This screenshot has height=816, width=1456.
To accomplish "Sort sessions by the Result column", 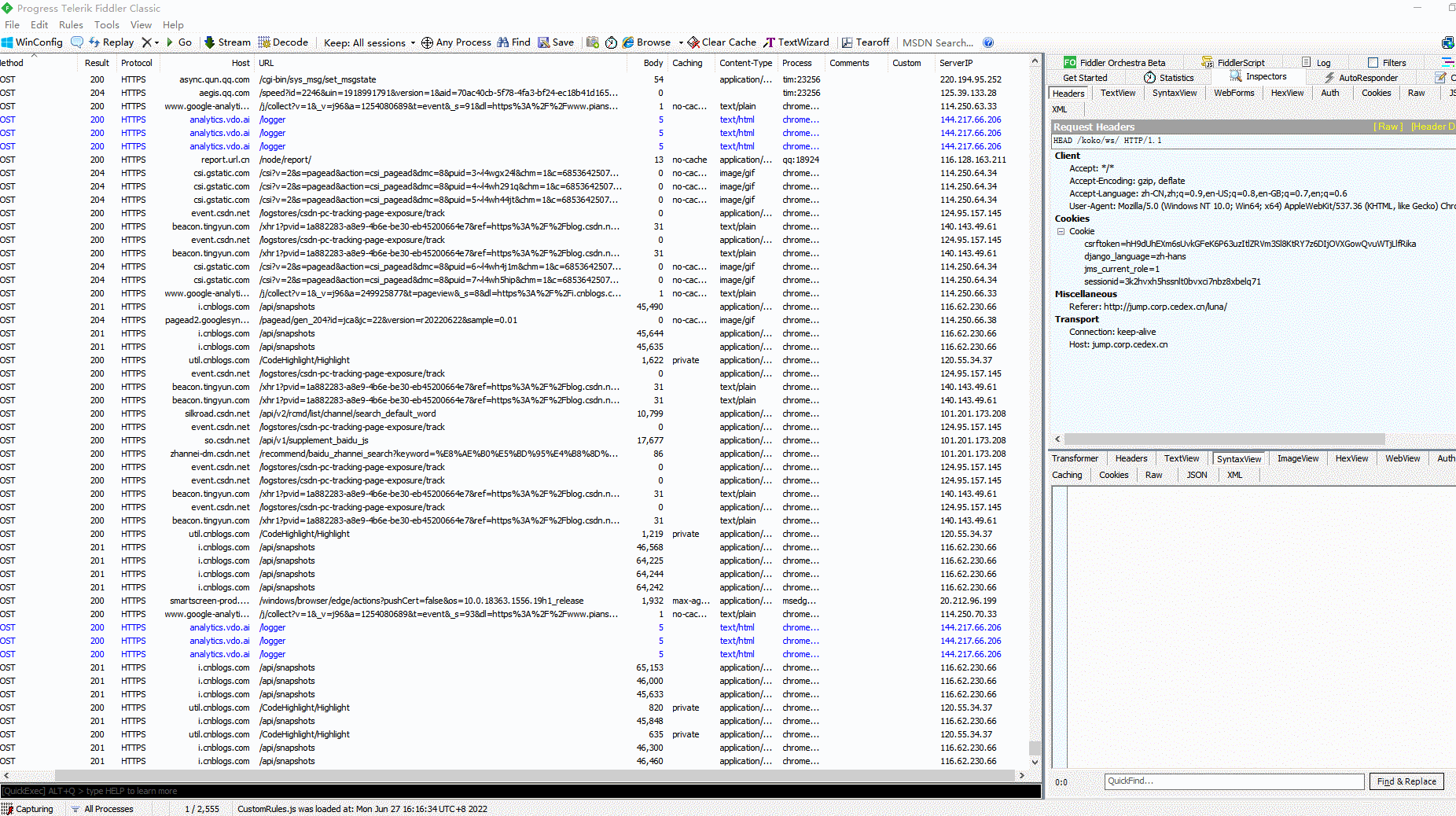I will click(x=97, y=63).
